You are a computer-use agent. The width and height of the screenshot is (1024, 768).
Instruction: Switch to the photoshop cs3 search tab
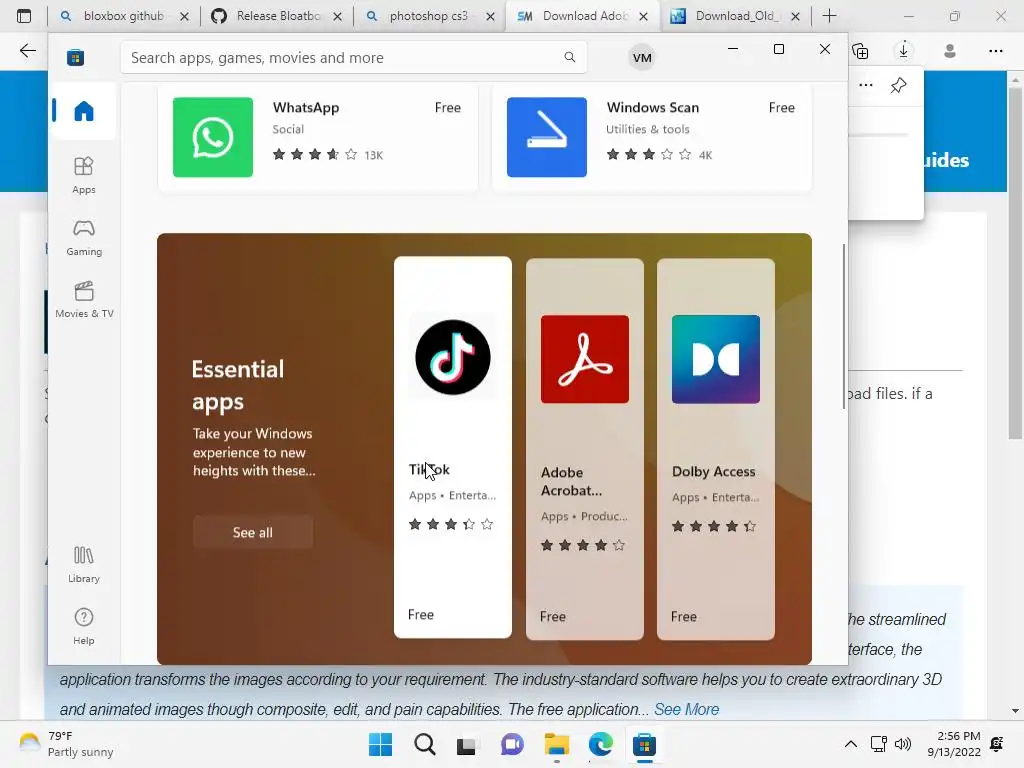[x=428, y=16]
